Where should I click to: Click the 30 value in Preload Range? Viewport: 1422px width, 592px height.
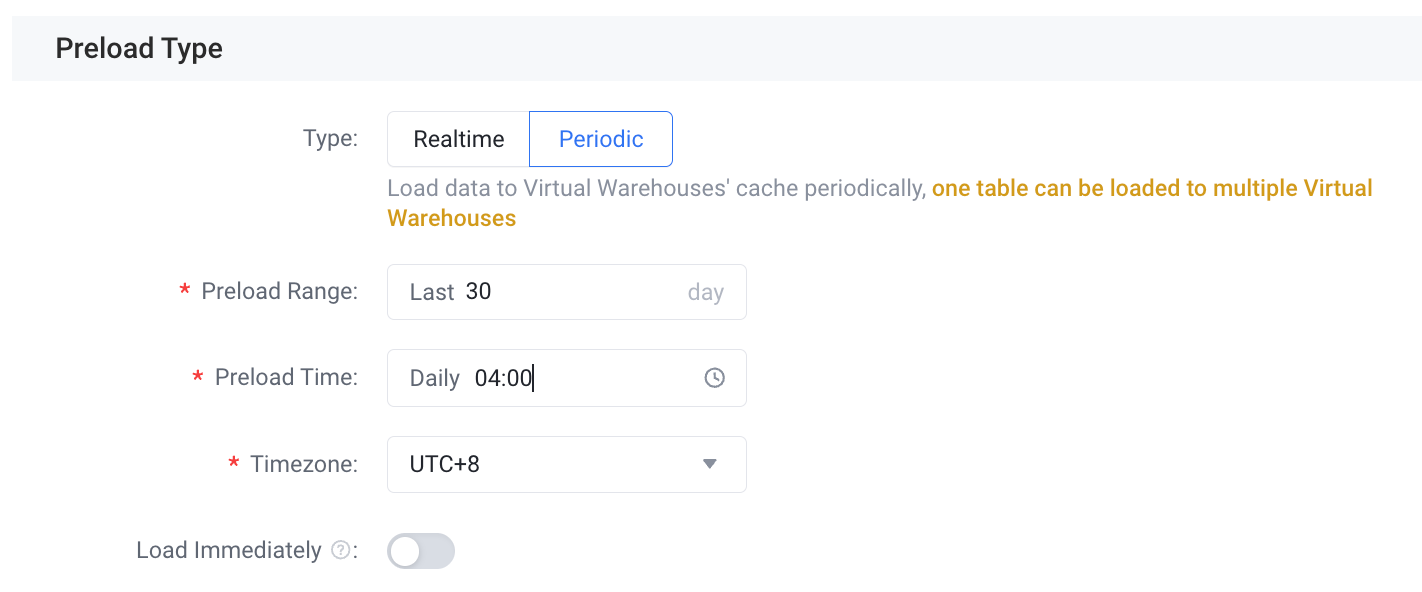478,292
